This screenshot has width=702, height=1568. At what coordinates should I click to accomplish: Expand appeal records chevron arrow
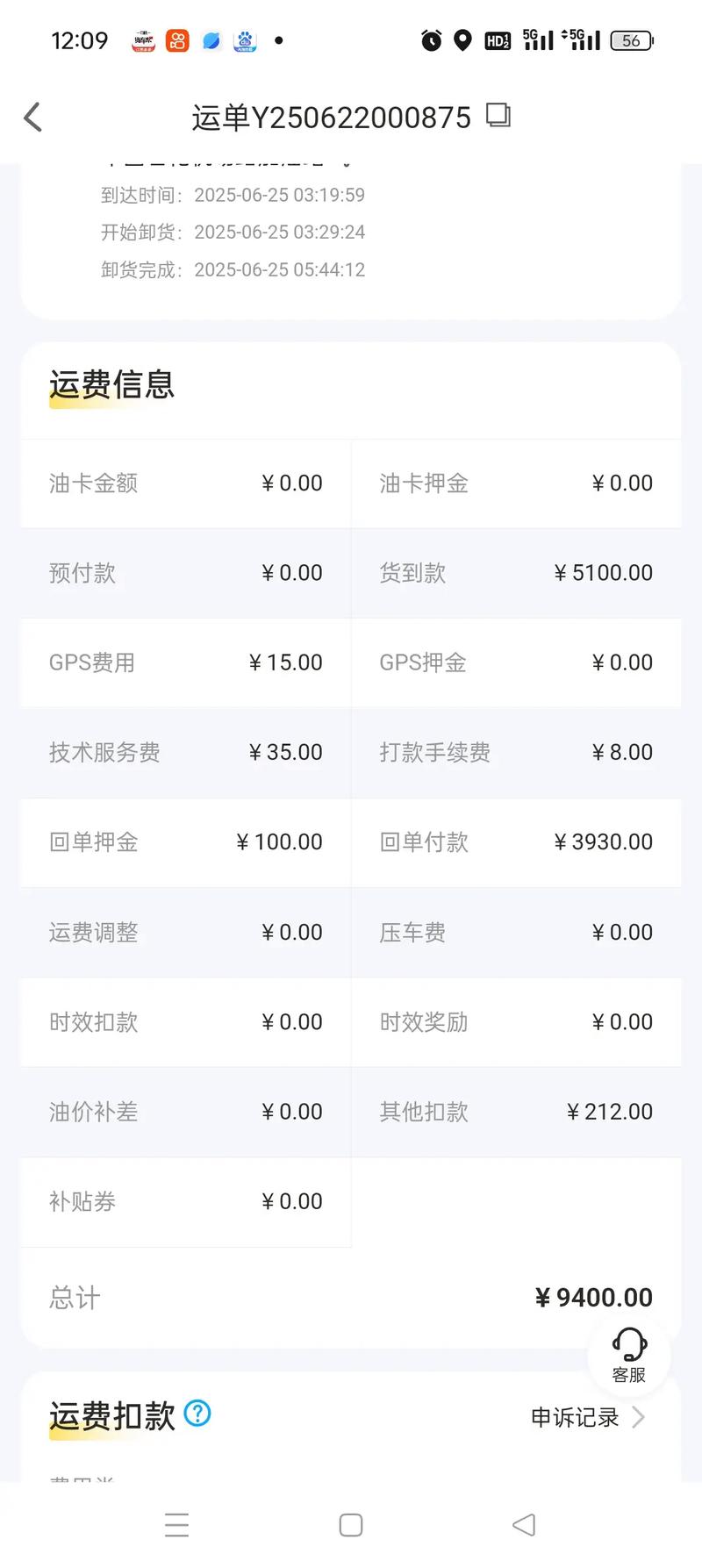click(x=639, y=1417)
